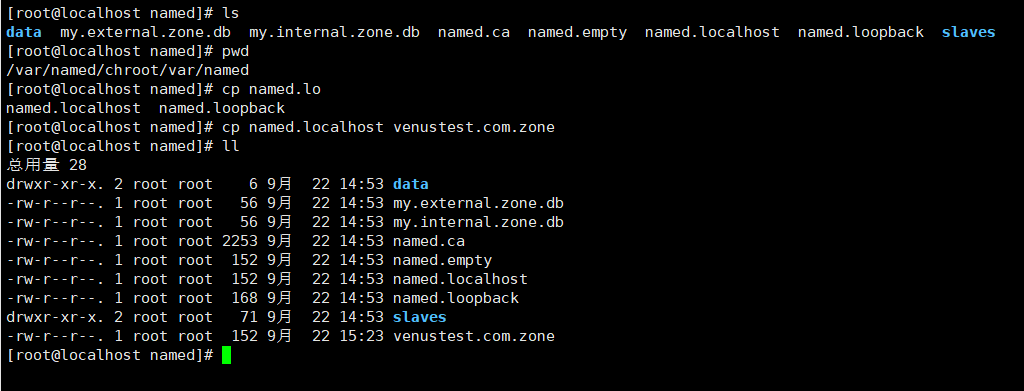
Task: Click the 15:23 timestamp of venustest.com.zone
Action: click(361, 336)
